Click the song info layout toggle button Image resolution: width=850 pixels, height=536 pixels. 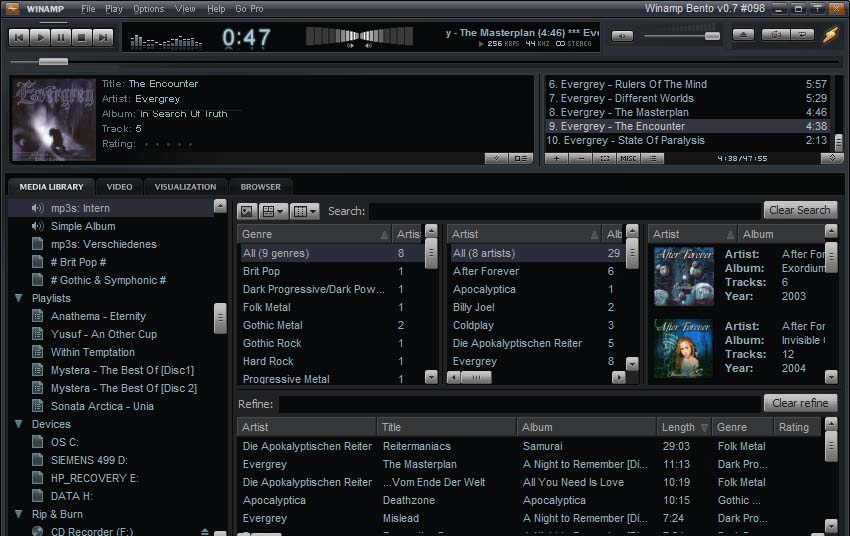[x=520, y=158]
